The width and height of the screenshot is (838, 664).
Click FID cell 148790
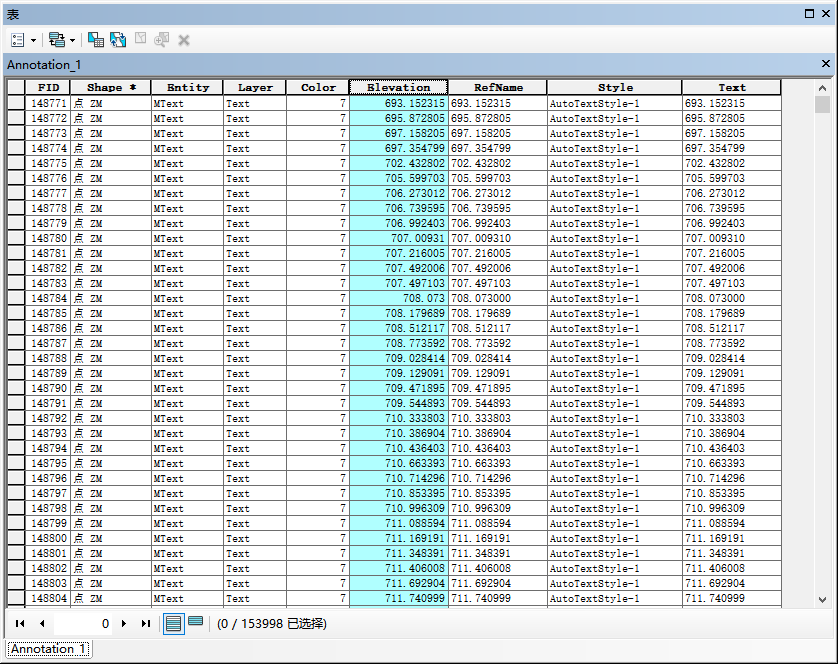(x=48, y=388)
